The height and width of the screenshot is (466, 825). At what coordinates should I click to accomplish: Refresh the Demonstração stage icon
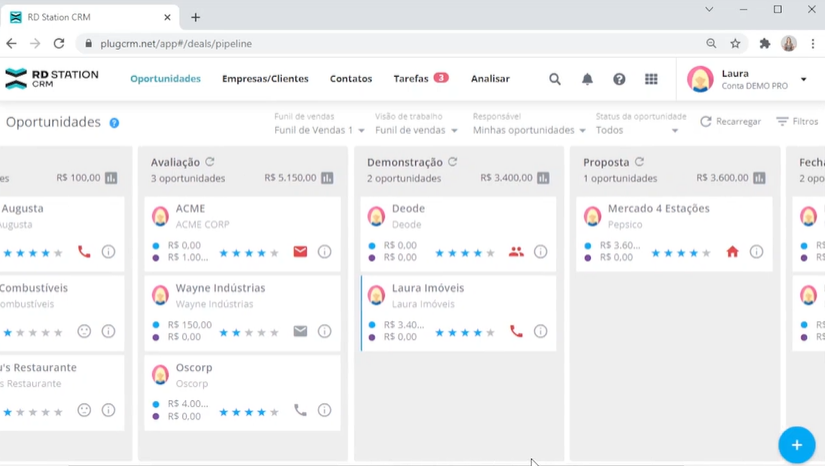tap(452, 161)
